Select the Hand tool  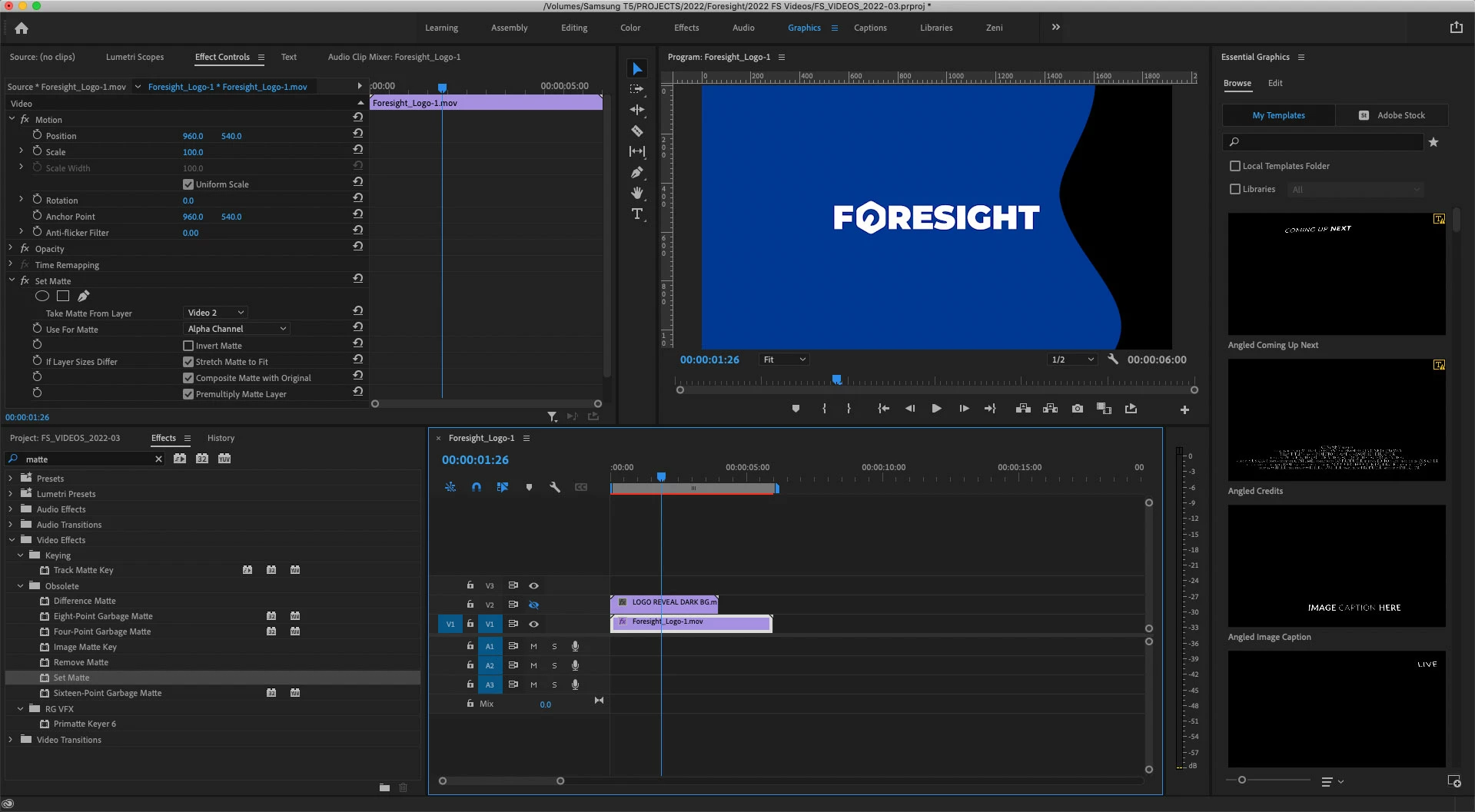click(x=637, y=193)
